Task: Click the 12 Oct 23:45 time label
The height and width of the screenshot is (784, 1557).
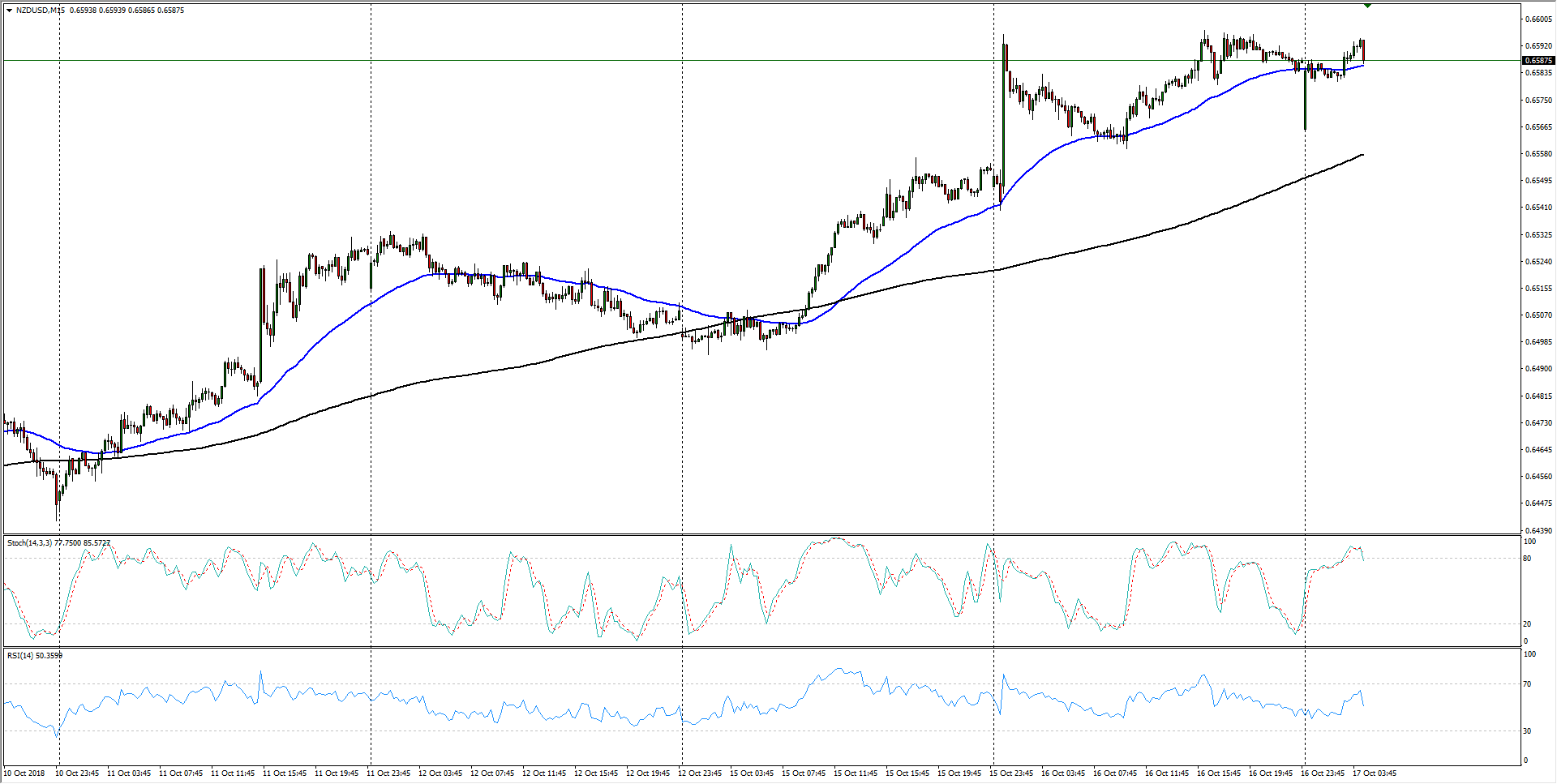Action: [700, 773]
